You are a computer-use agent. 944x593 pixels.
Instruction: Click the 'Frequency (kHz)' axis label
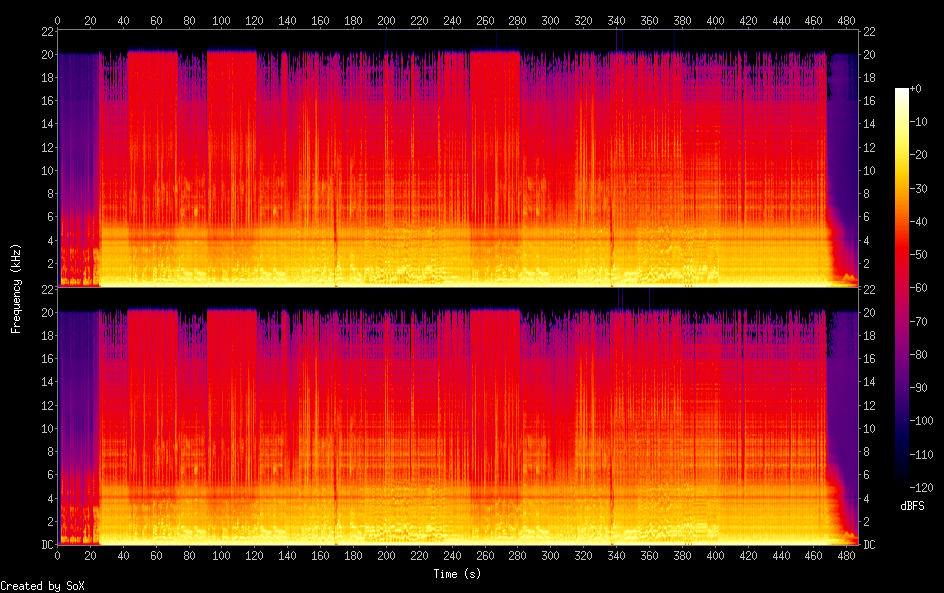(16, 288)
